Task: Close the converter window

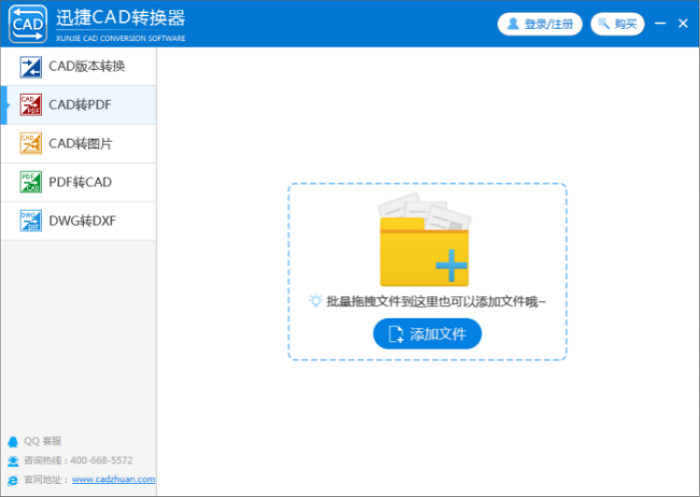Action: [x=683, y=23]
